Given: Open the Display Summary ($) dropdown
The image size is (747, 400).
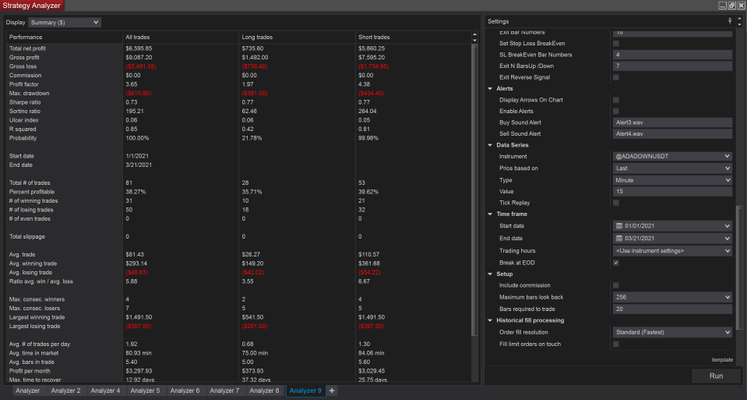Looking at the screenshot, I should [66, 22].
